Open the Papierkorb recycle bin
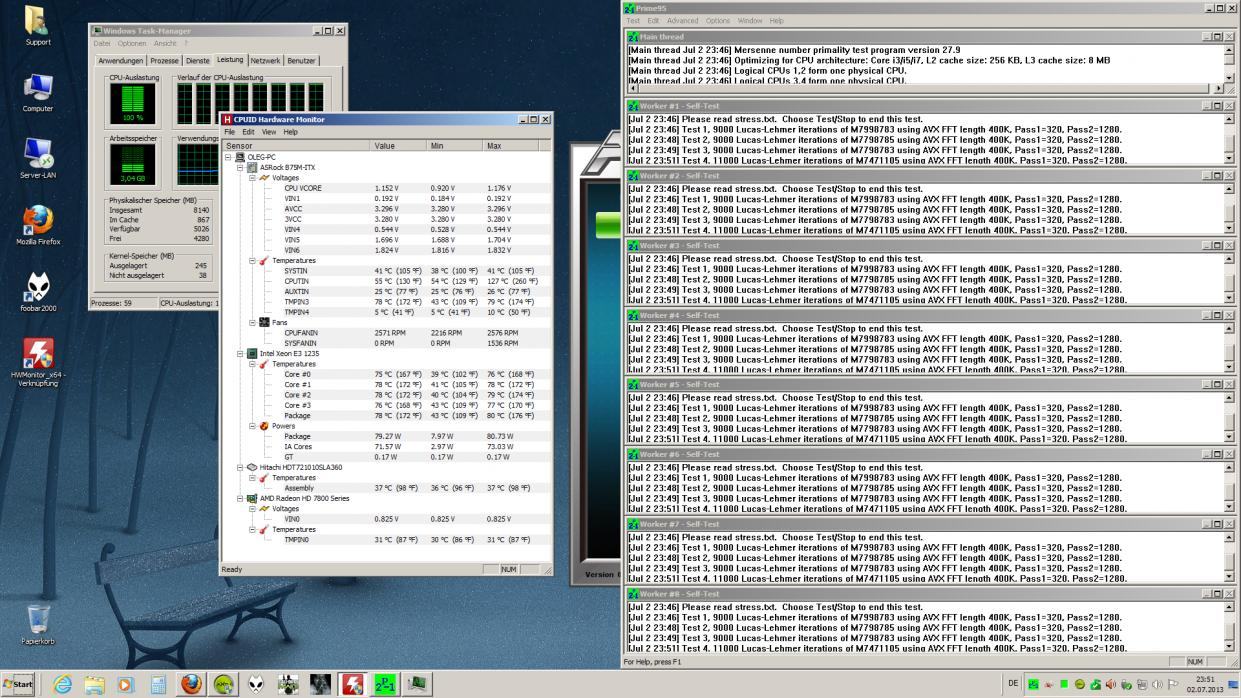Image resolution: width=1241 pixels, height=698 pixels. tap(38, 625)
